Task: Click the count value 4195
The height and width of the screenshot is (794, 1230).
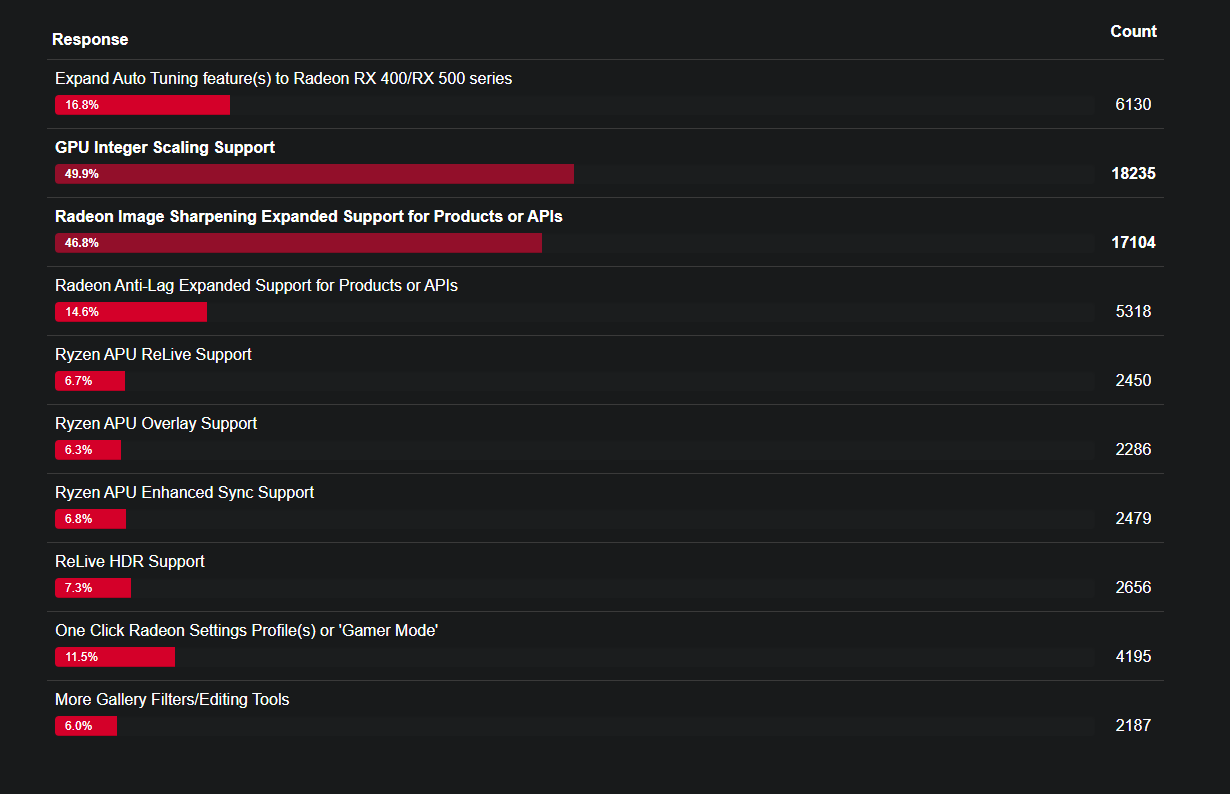Action: [1133, 656]
